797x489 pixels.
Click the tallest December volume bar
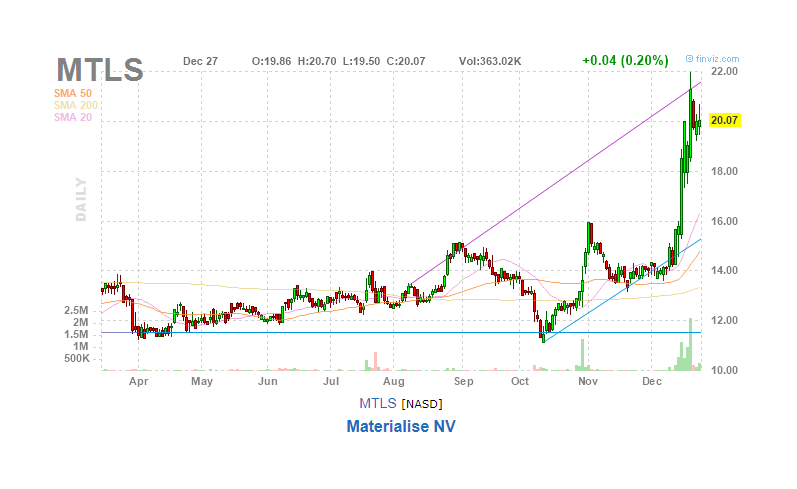691,344
